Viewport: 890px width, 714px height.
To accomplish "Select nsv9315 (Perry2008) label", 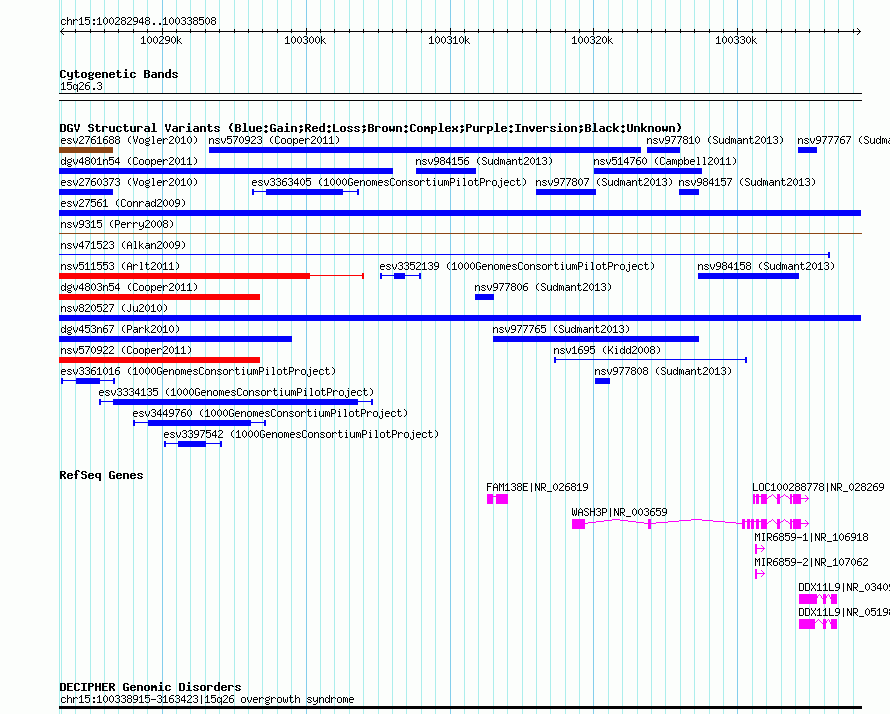I will pos(117,224).
